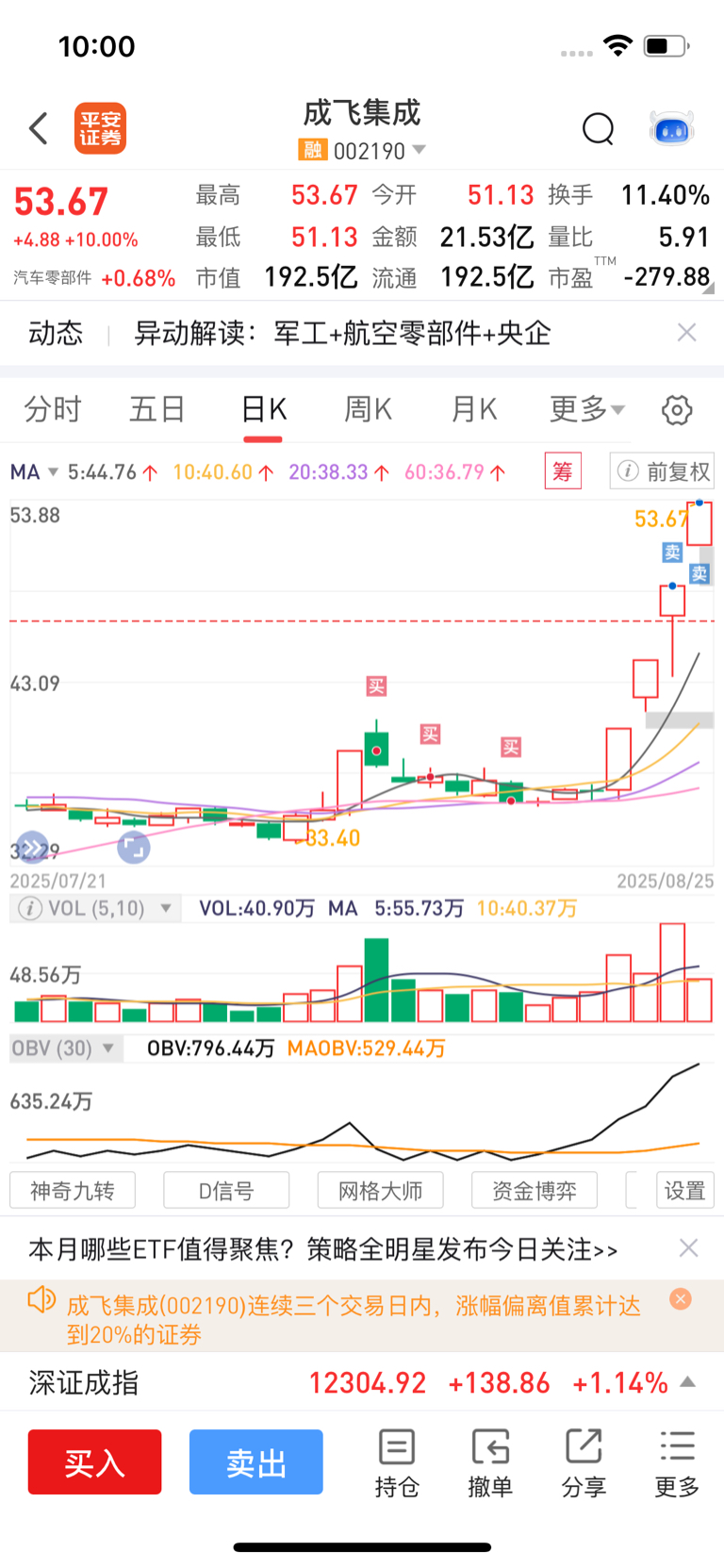Open the 更多 bottom menu icon
724x1568 pixels.
[677, 1463]
